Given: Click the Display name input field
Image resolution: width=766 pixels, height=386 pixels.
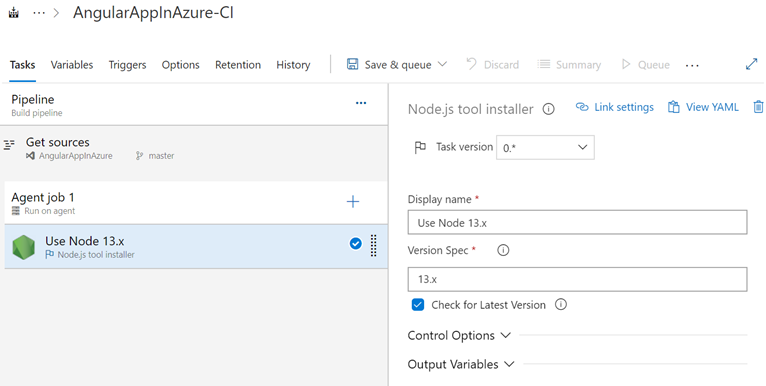Looking at the screenshot, I should pos(577,222).
